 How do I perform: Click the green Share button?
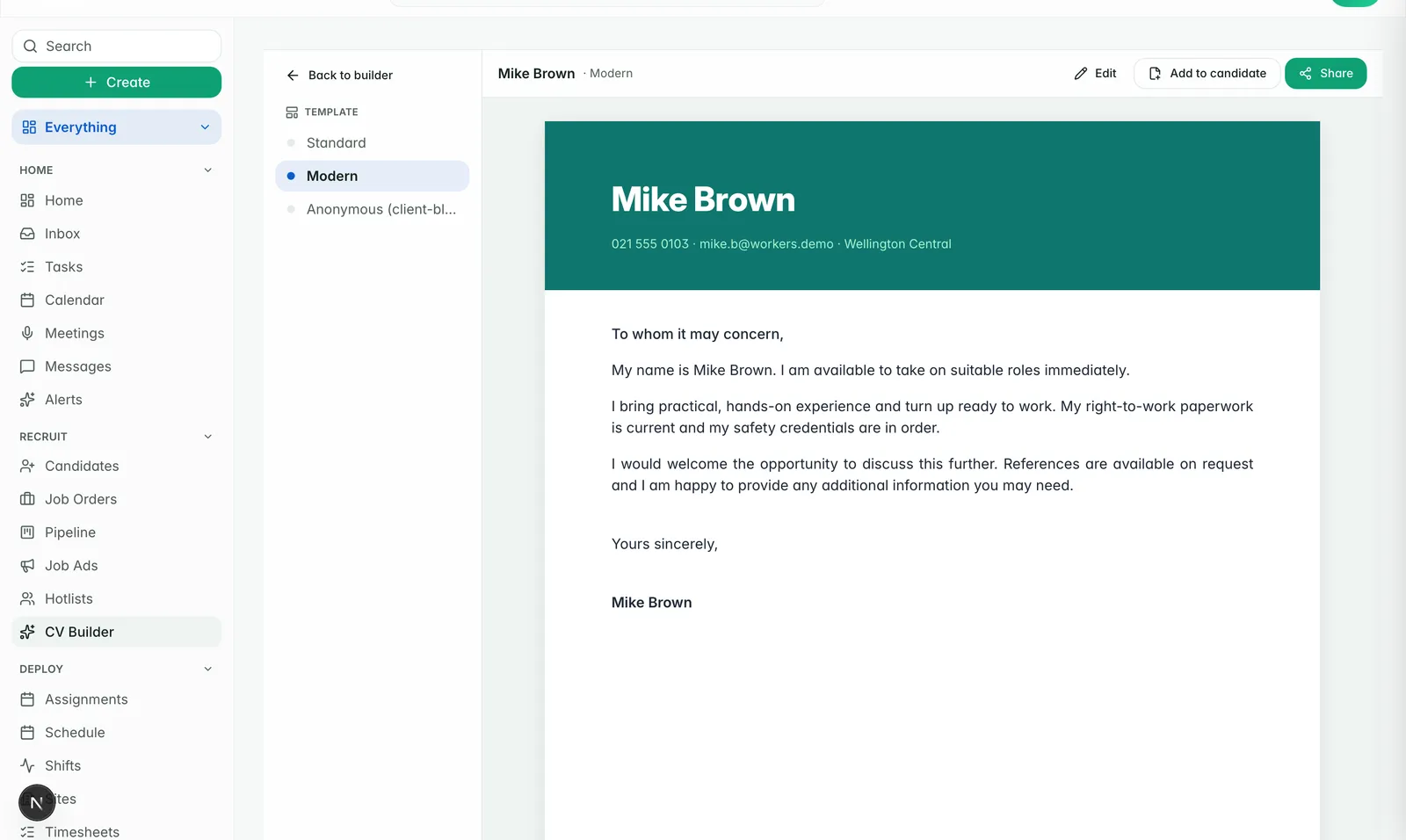[1325, 74]
